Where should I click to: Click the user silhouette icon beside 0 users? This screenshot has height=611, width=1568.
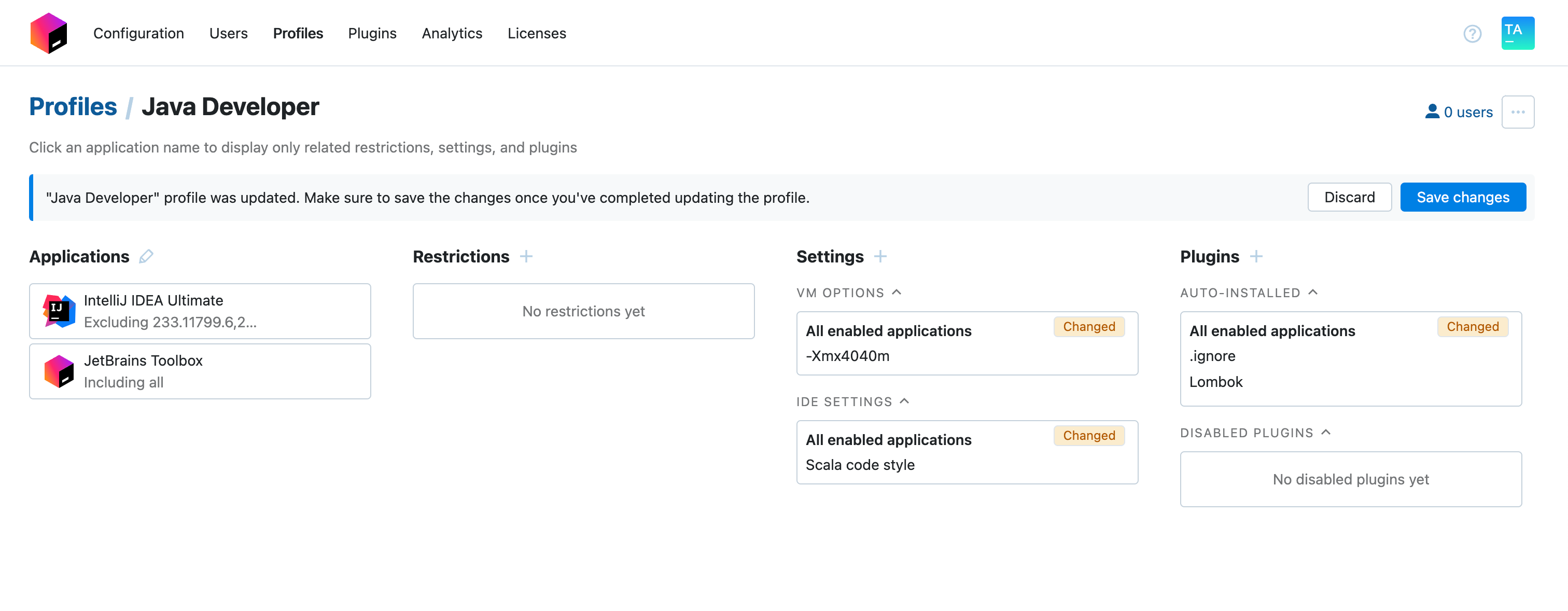tap(1432, 112)
